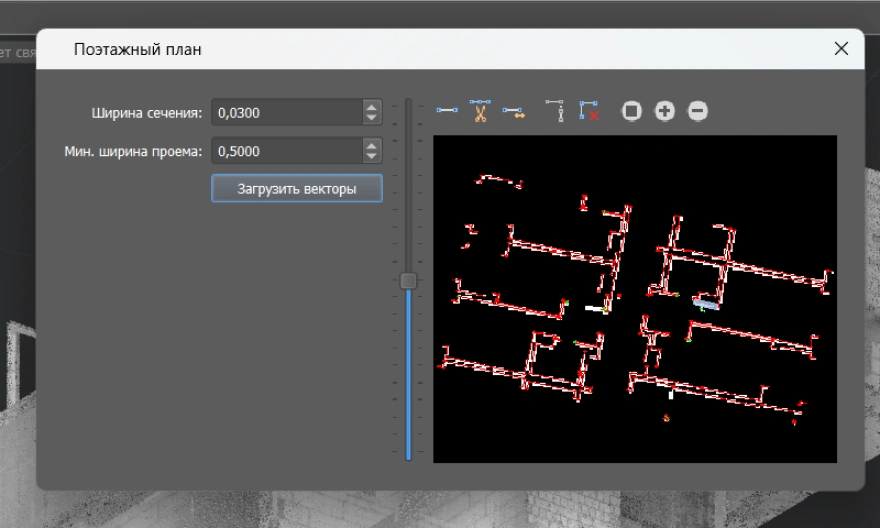The width and height of the screenshot is (880, 528).
Task: Decrease the Ширина сечения value
Action: click(x=372, y=118)
